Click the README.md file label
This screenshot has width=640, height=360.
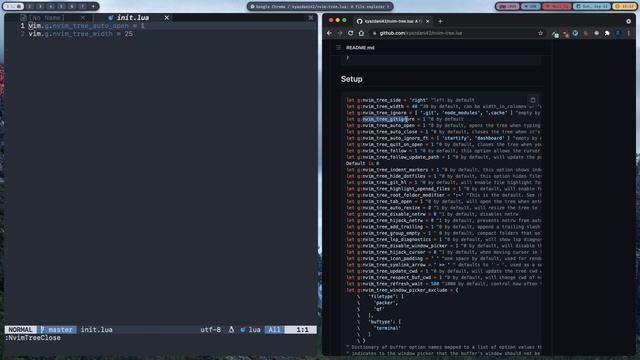[x=360, y=47]
